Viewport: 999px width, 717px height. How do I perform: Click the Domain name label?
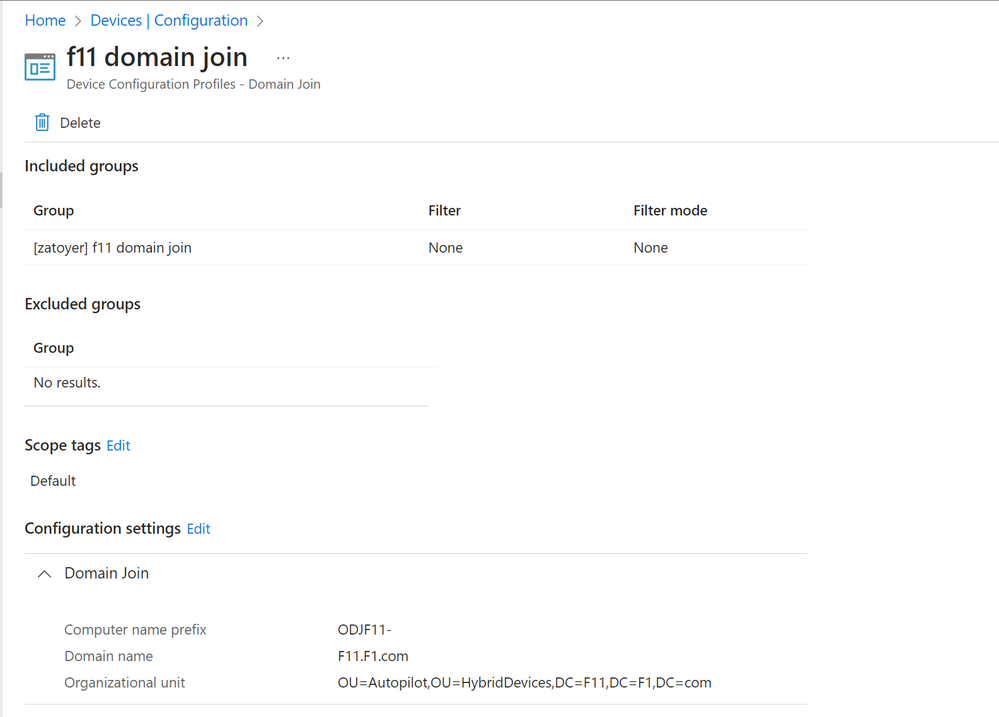pyautogui.click(x=108, y=656)
